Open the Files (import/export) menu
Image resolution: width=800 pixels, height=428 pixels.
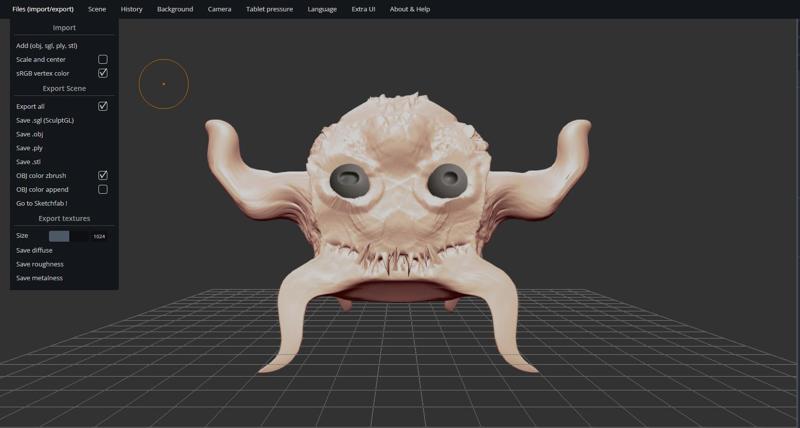[x=43, y=9]
